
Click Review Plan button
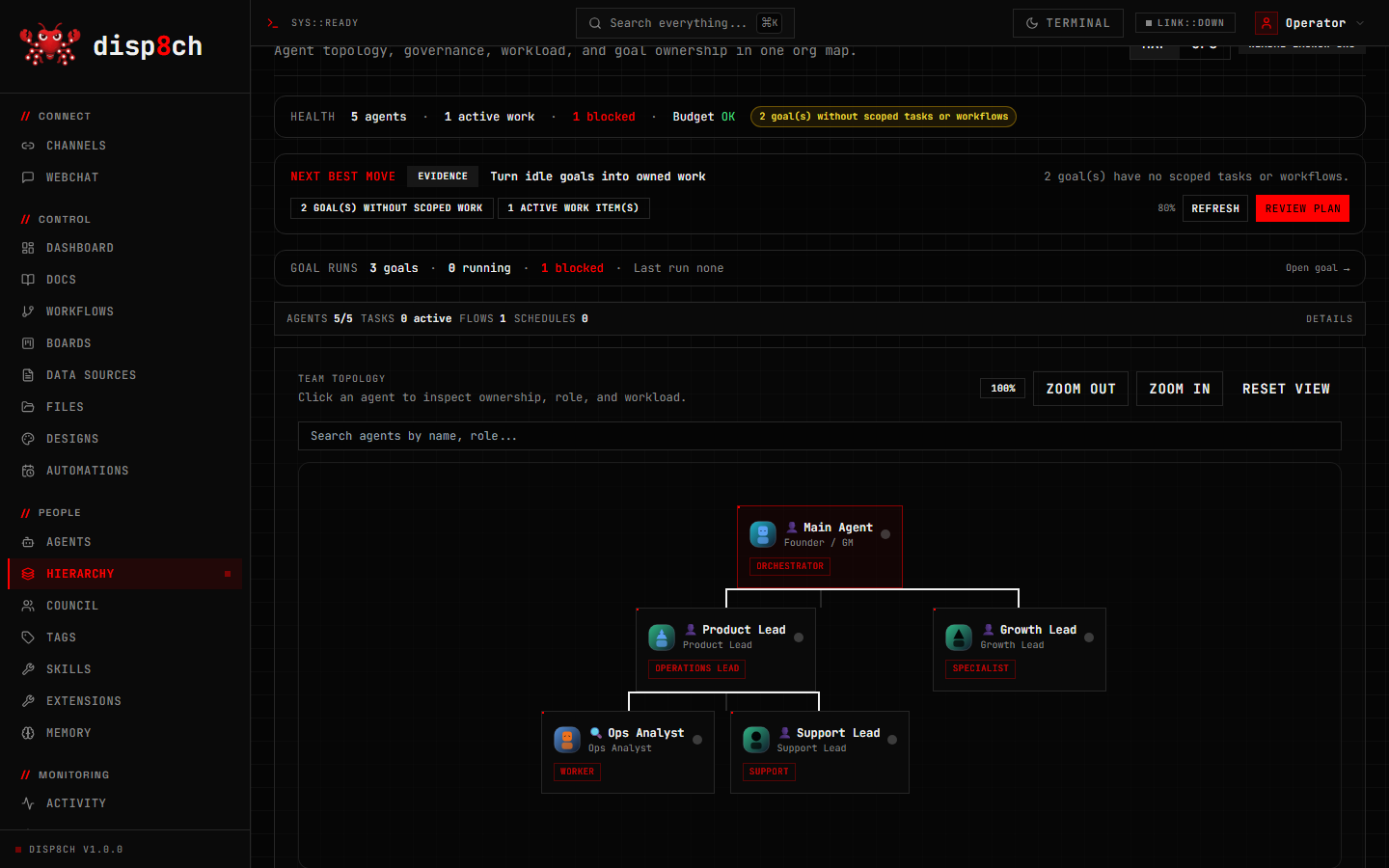click(1302, 208)
